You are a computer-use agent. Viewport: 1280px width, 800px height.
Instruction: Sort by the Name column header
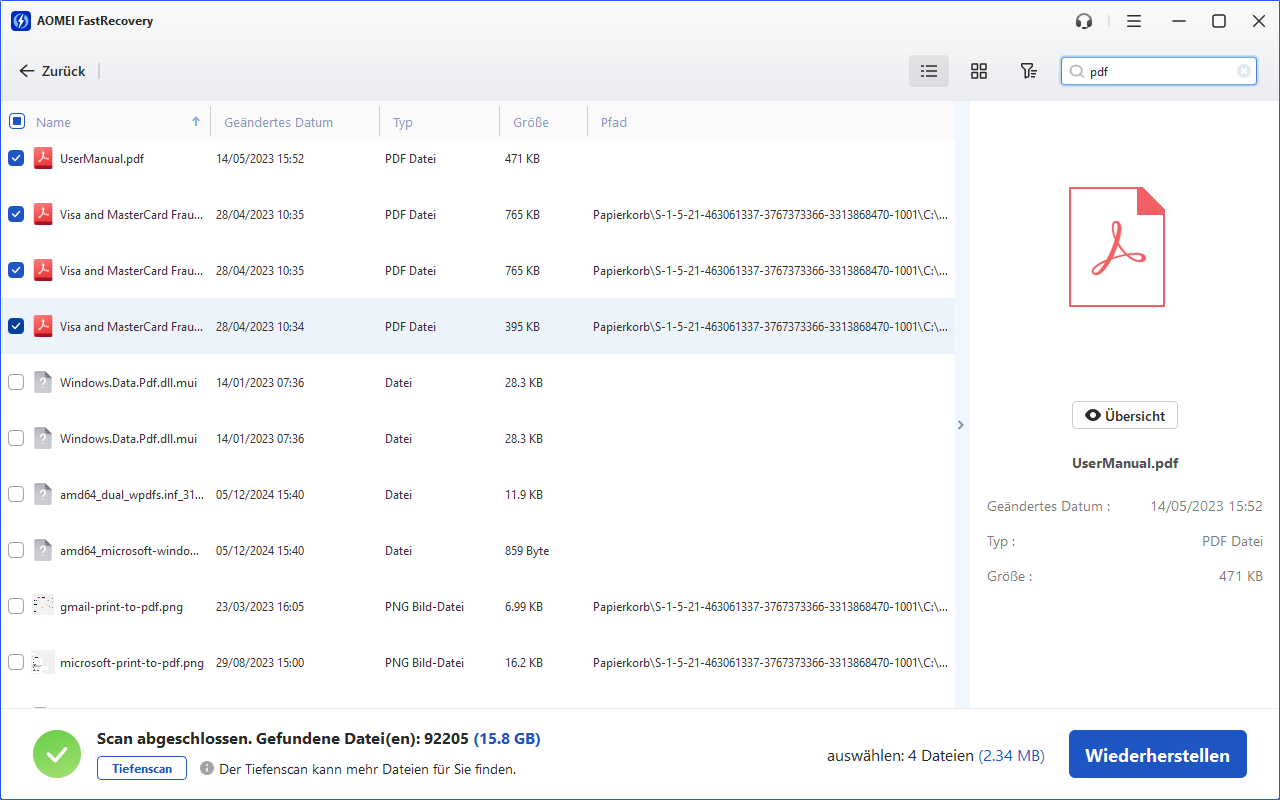(x=53, y=122)
